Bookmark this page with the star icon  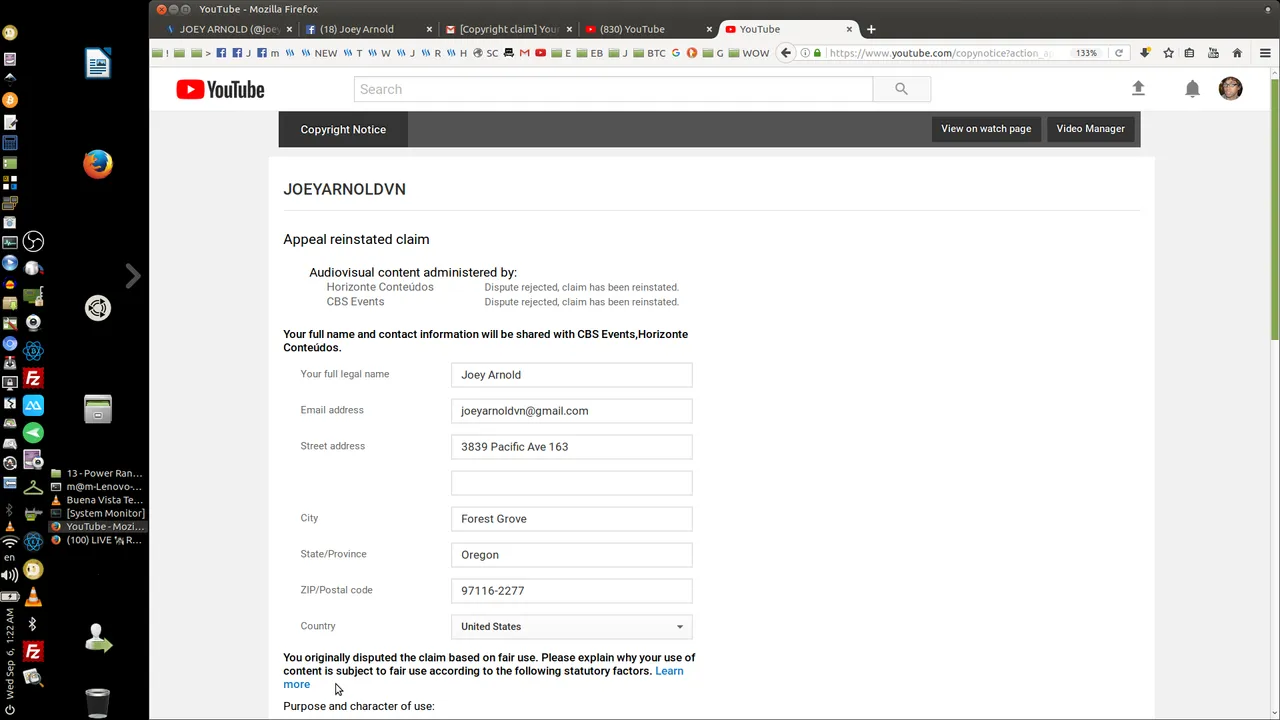pyautogui.click(x=1168, y=53)
